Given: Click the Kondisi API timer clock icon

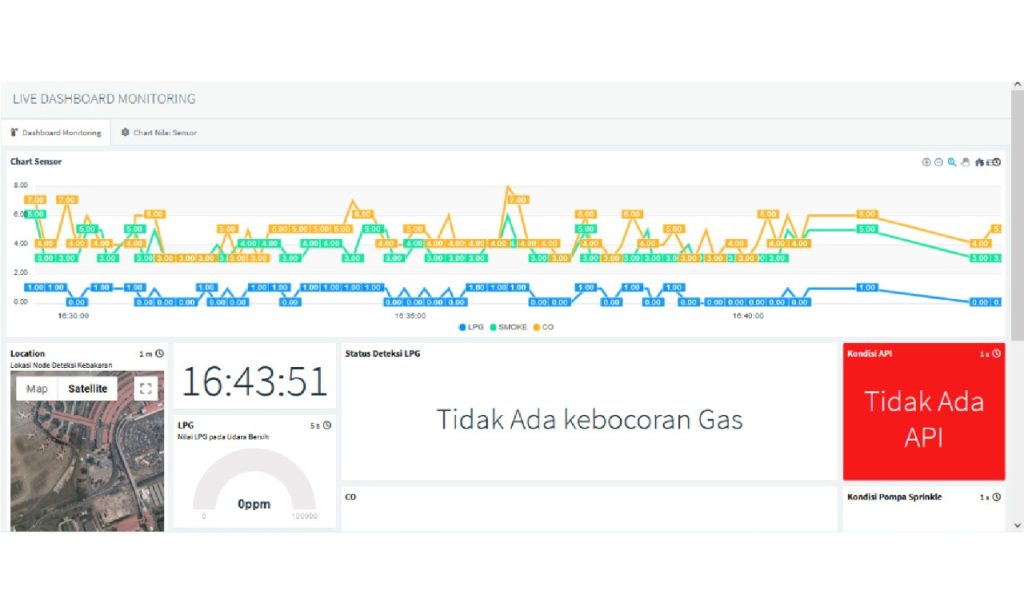Looking at the screenshot, I should coord(997,353).
